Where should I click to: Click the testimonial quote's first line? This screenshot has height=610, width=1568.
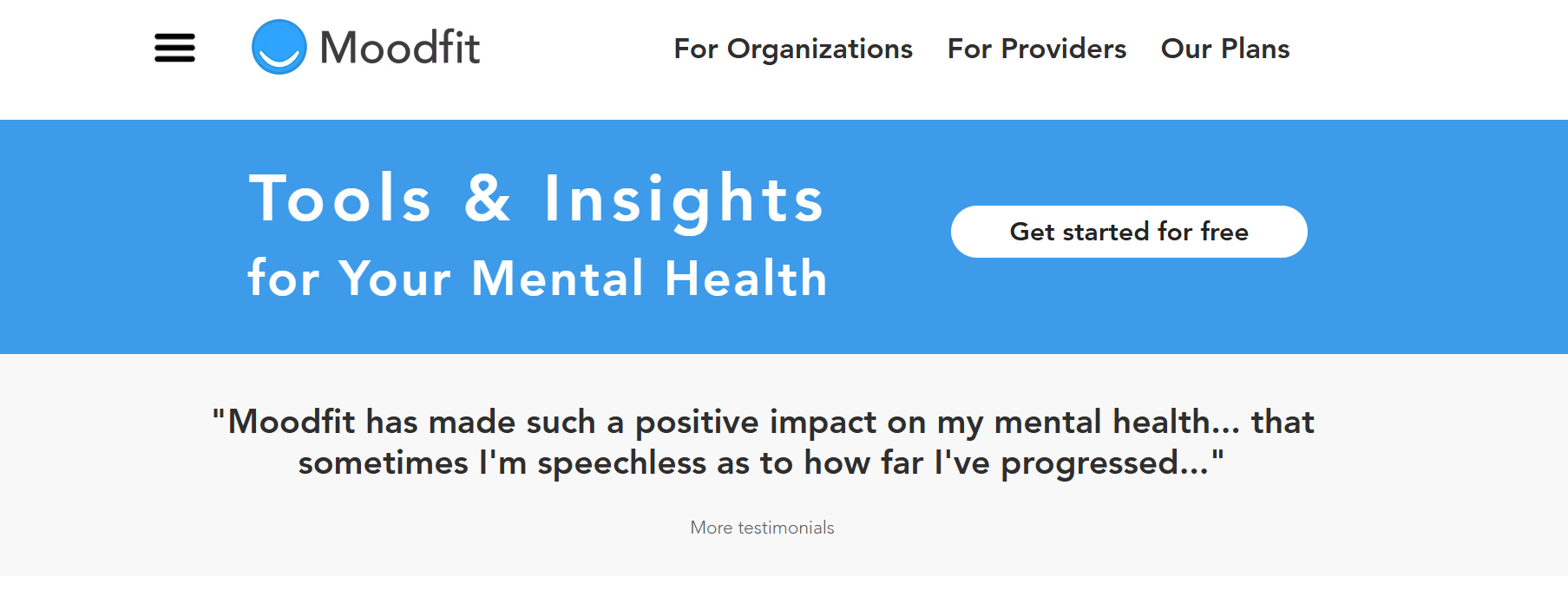pyautogui.click(x=764, y=422)
